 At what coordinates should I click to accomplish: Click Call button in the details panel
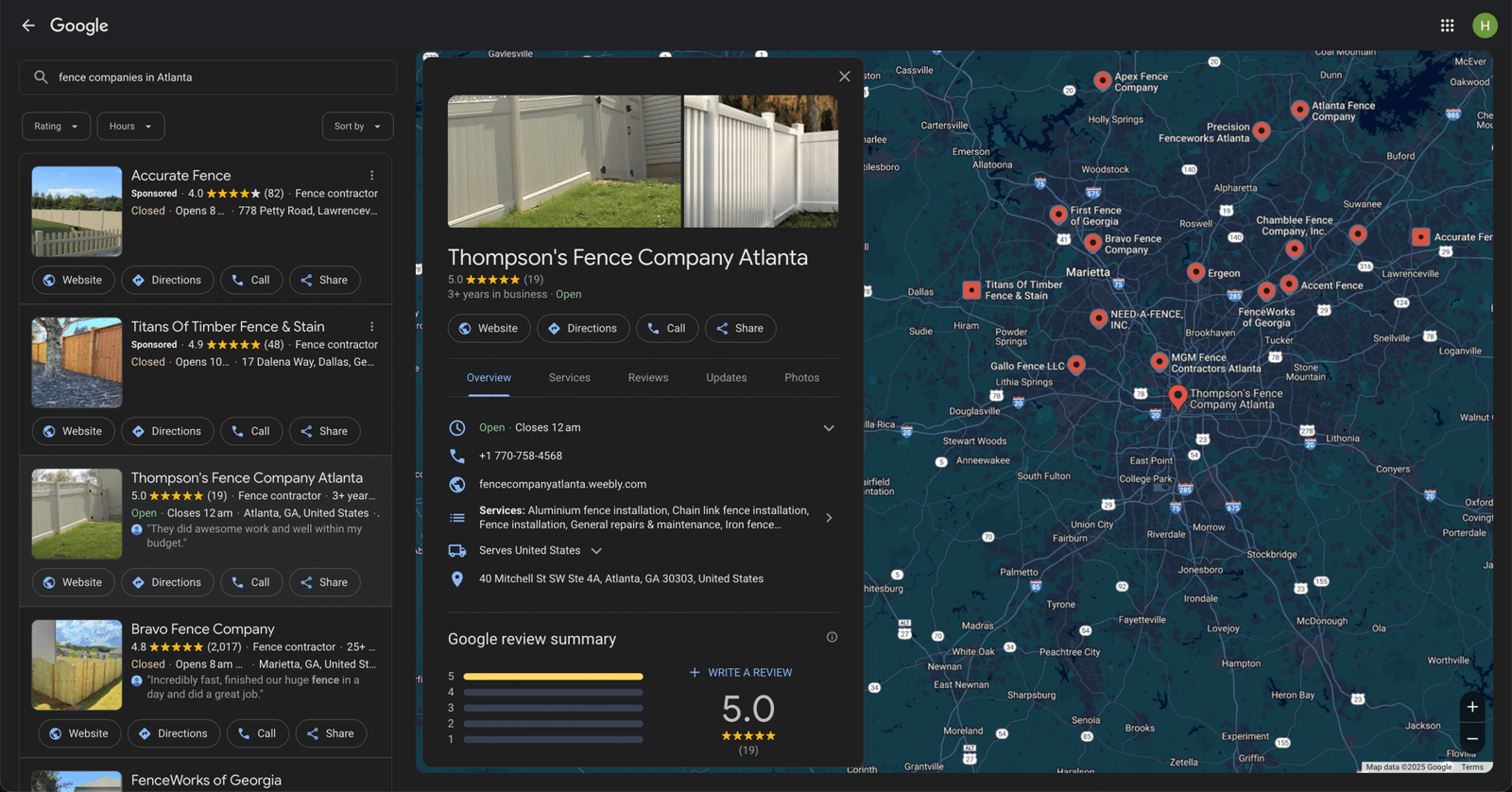667,328
